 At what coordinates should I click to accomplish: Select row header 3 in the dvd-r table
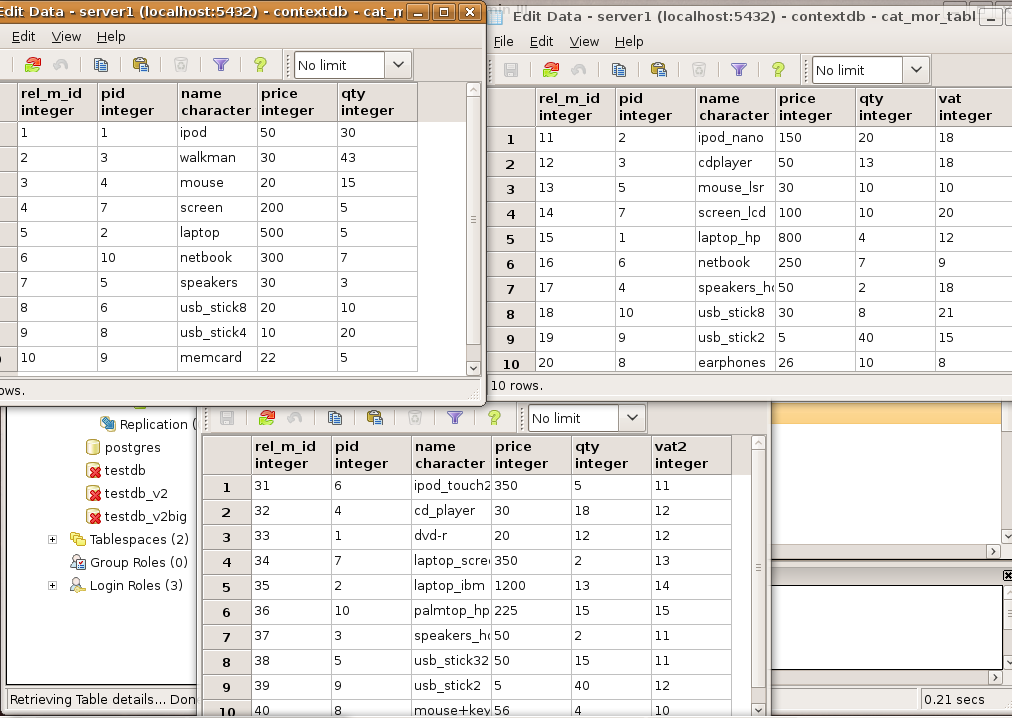click(x=227, y=537)
